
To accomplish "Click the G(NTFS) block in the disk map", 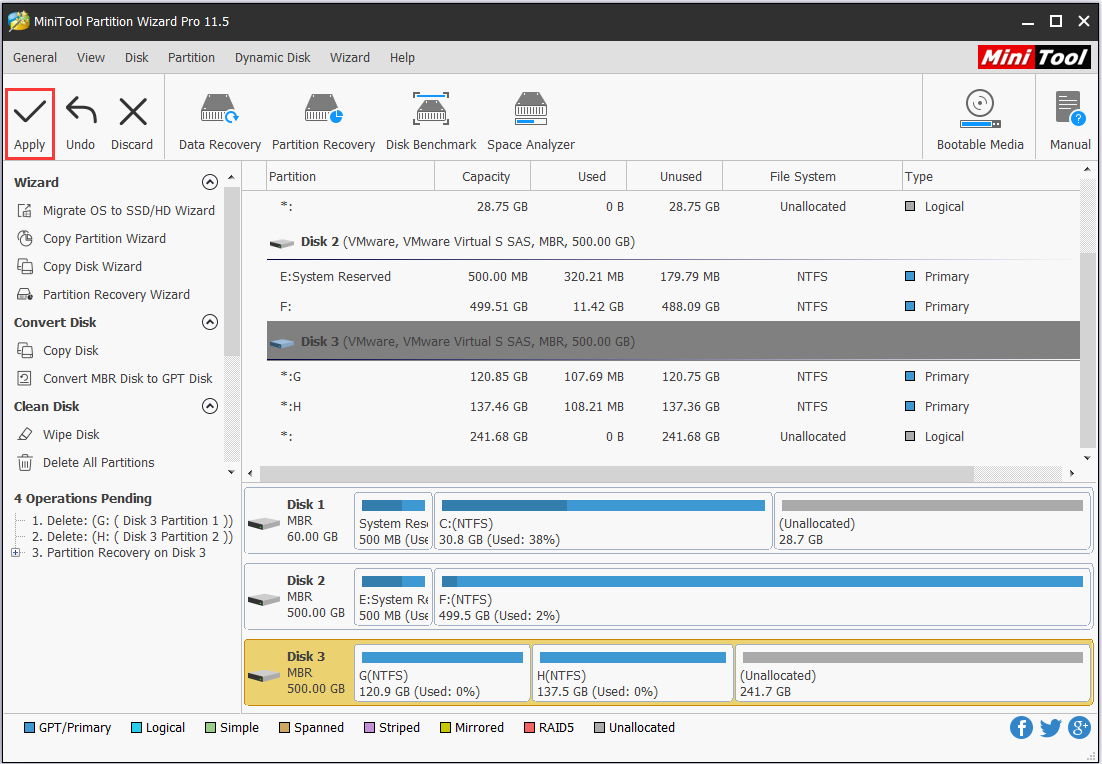I will pos(442,674).
